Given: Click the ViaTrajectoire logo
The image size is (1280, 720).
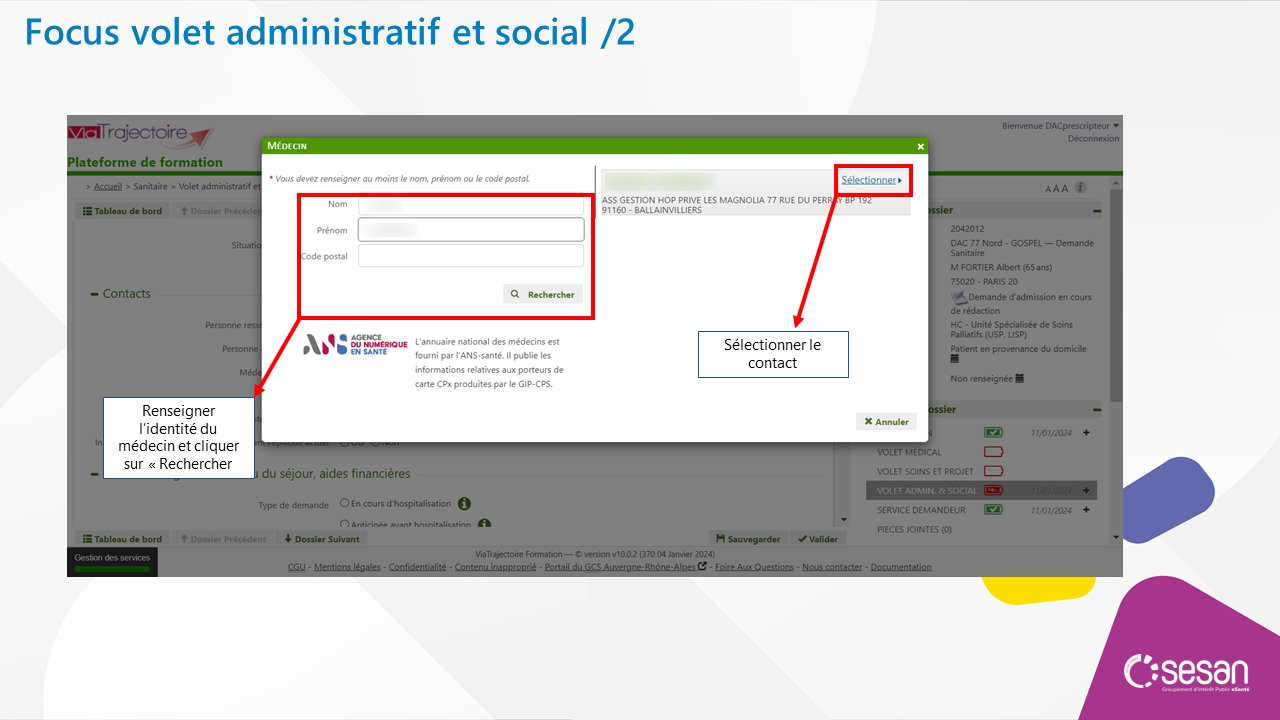Looking at the screenshot, I should tap(140, 135).
